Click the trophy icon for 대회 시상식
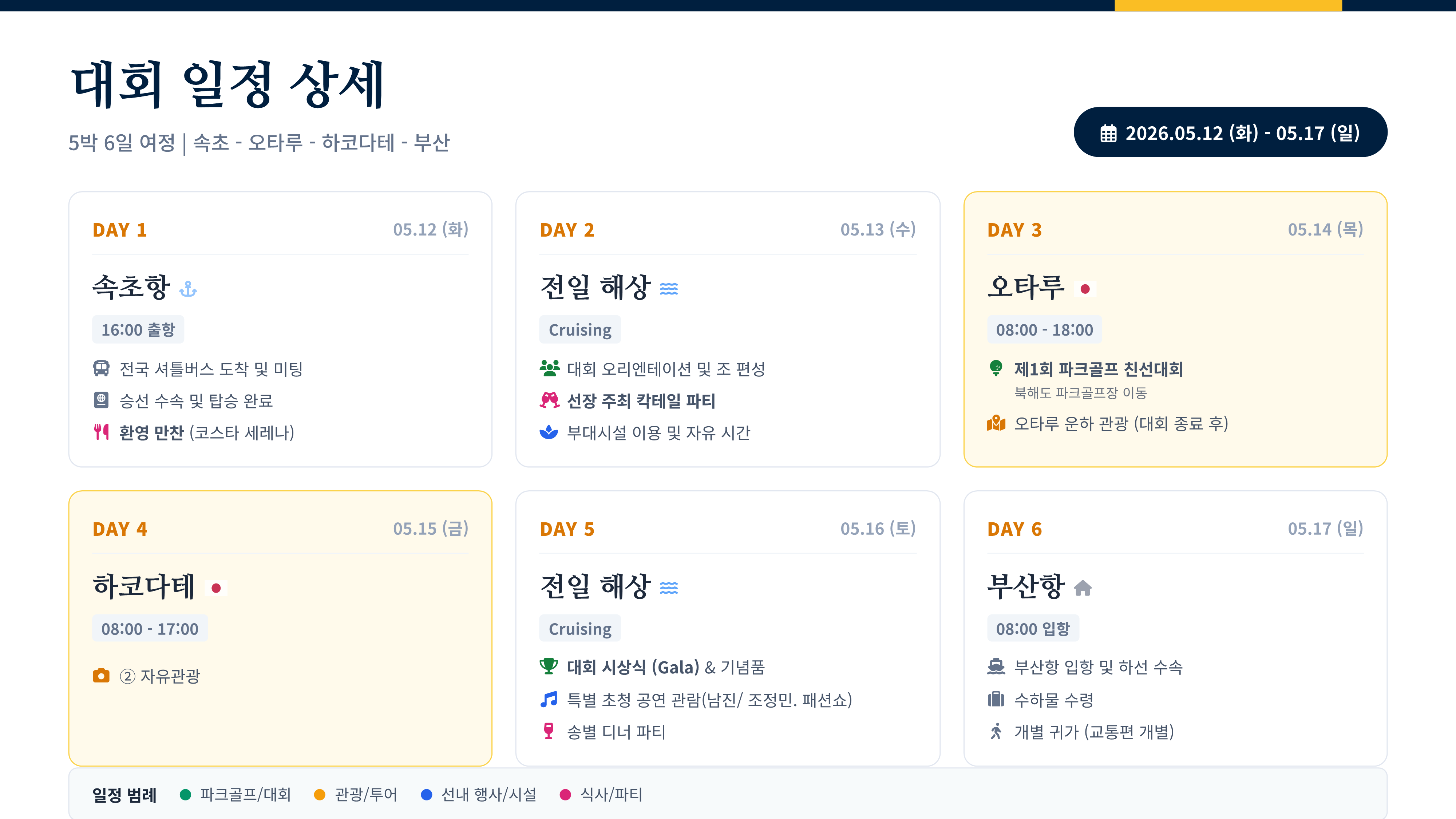 pyautogui.click(x=548, y=666)
